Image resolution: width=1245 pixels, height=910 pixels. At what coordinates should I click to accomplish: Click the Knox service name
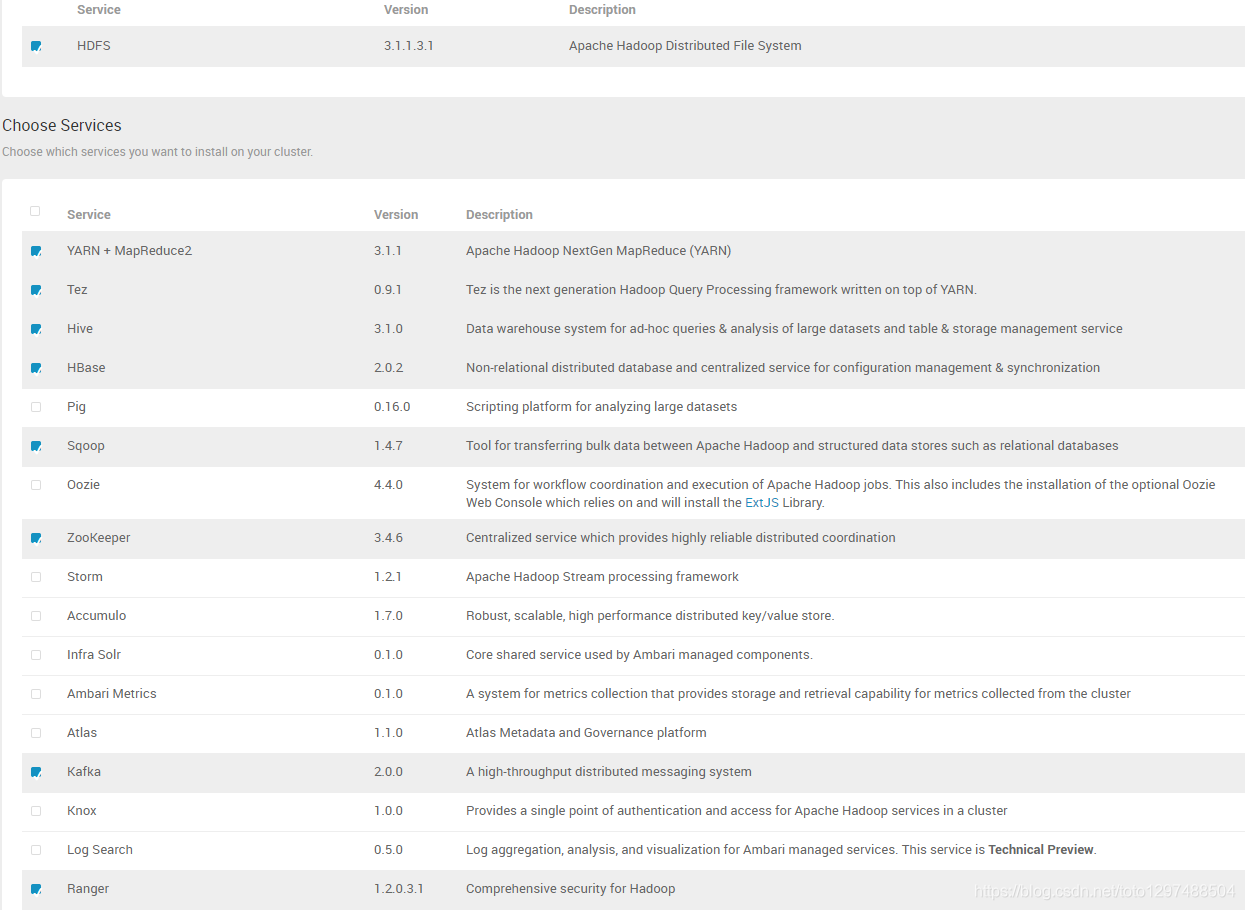(82, 811)
